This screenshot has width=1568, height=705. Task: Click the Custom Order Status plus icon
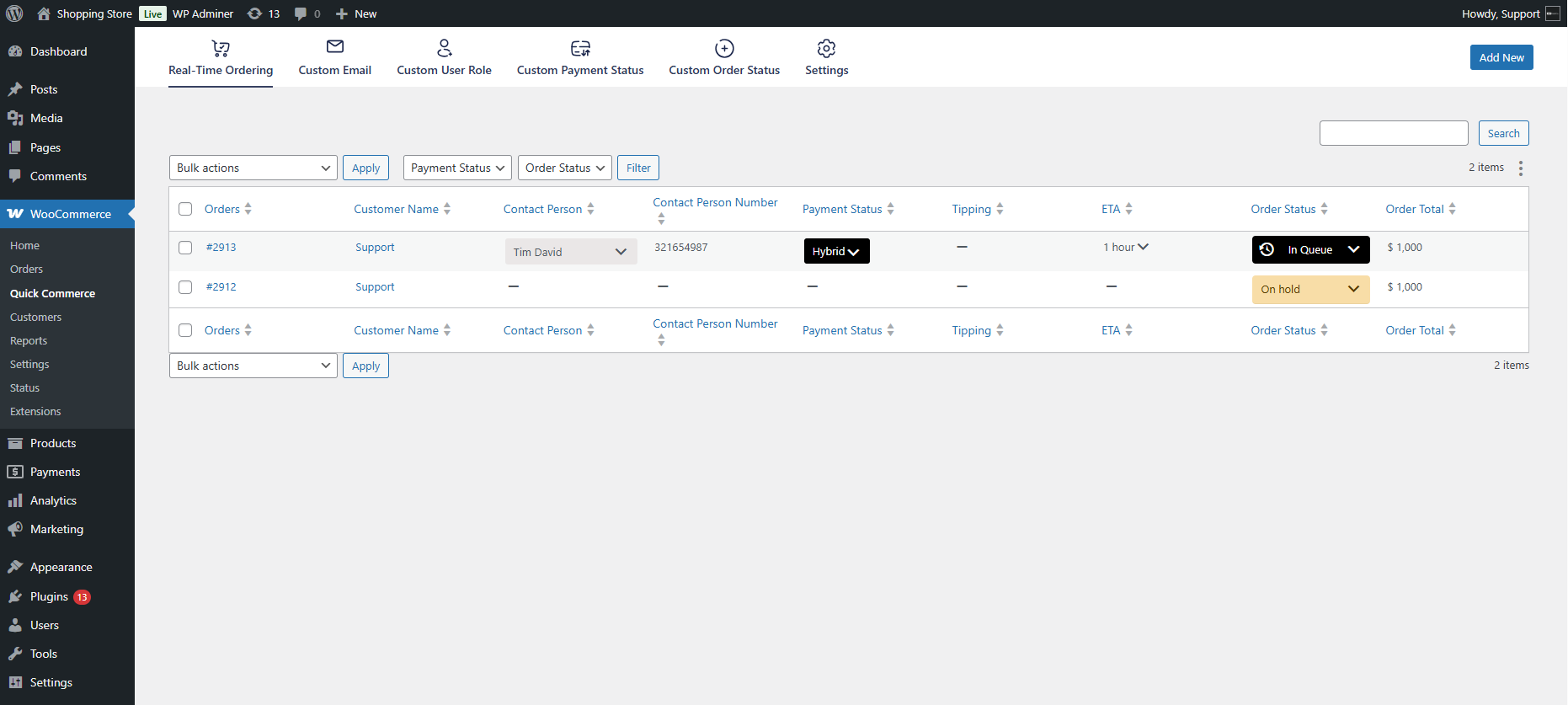tap(724, 48)
